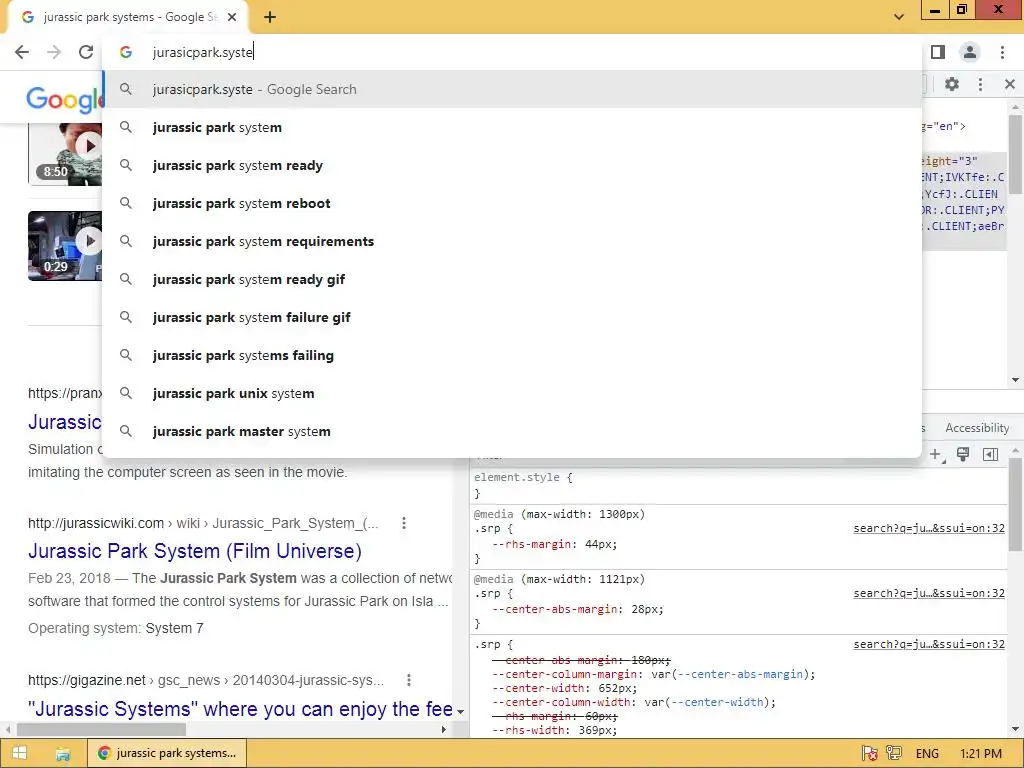The image size is (1024, 768).
Task: Toggle the browser side panel icon
Action: pos(938,52)
